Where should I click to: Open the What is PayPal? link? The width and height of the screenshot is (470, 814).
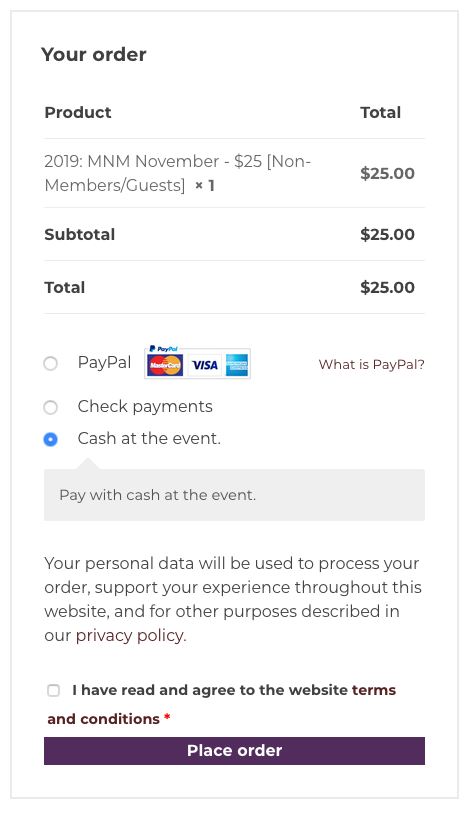click(x=371, y=364)
